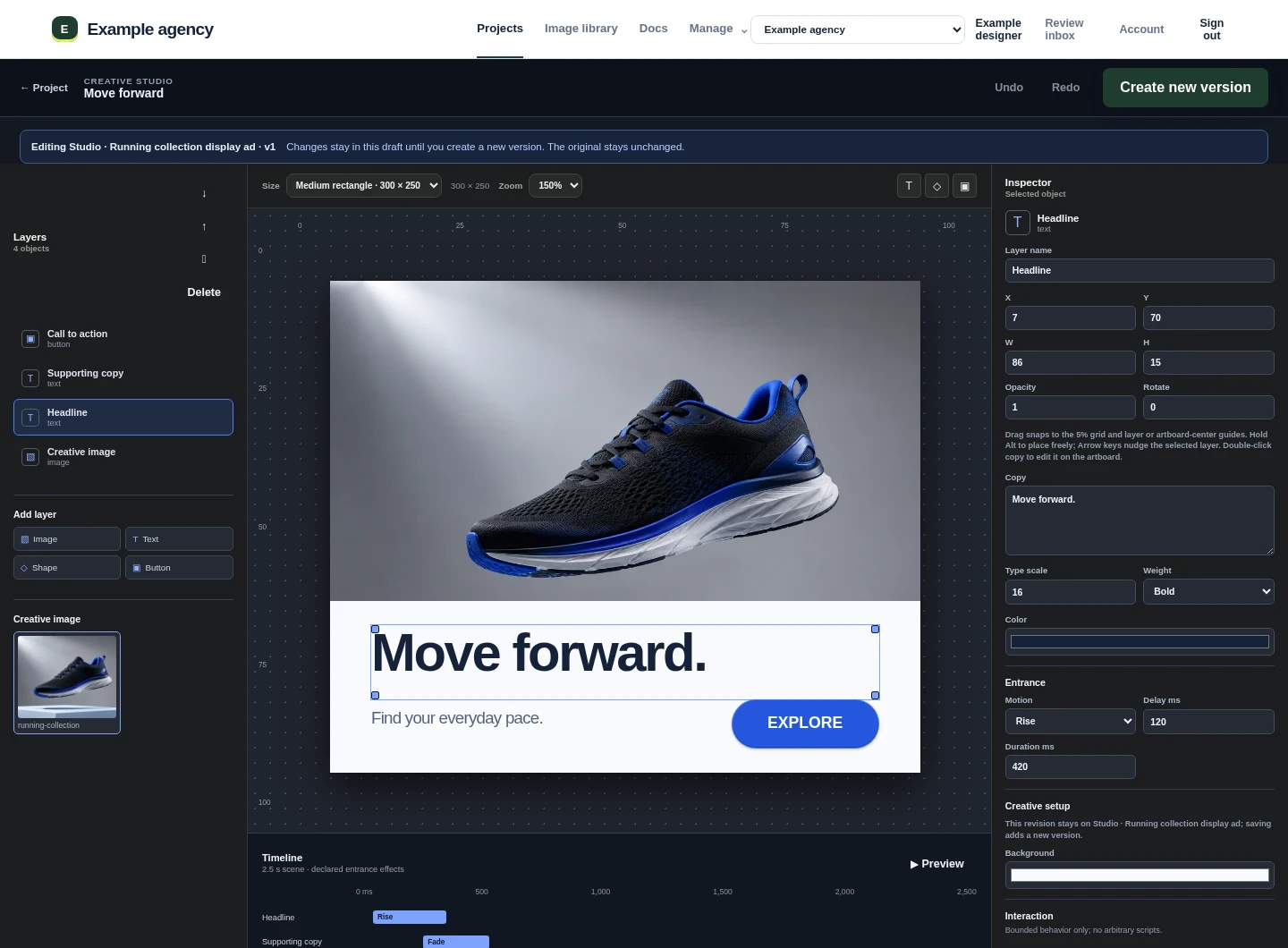Select the Fade bar on timeline
The height and width of the screenshot is (948, 1288).
coord(456,942)
